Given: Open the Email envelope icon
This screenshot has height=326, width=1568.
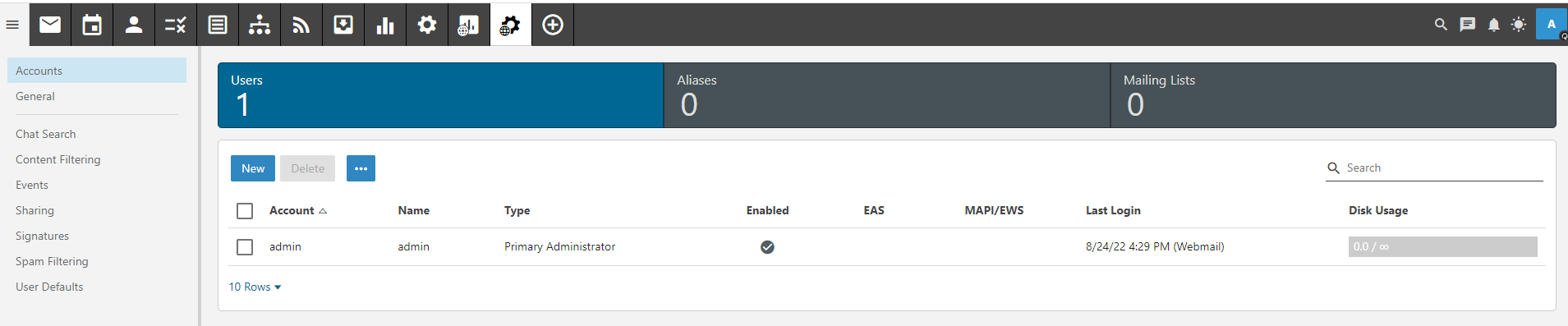Looking at the screenshot, I should (x=50, y=25).
